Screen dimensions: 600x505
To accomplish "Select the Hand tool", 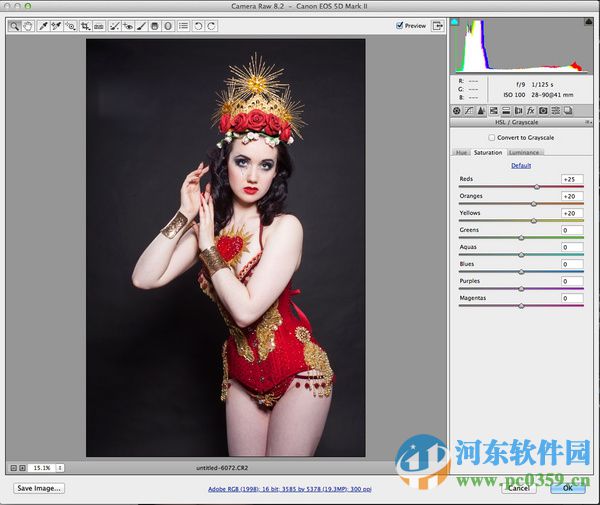I will (28, 26).
